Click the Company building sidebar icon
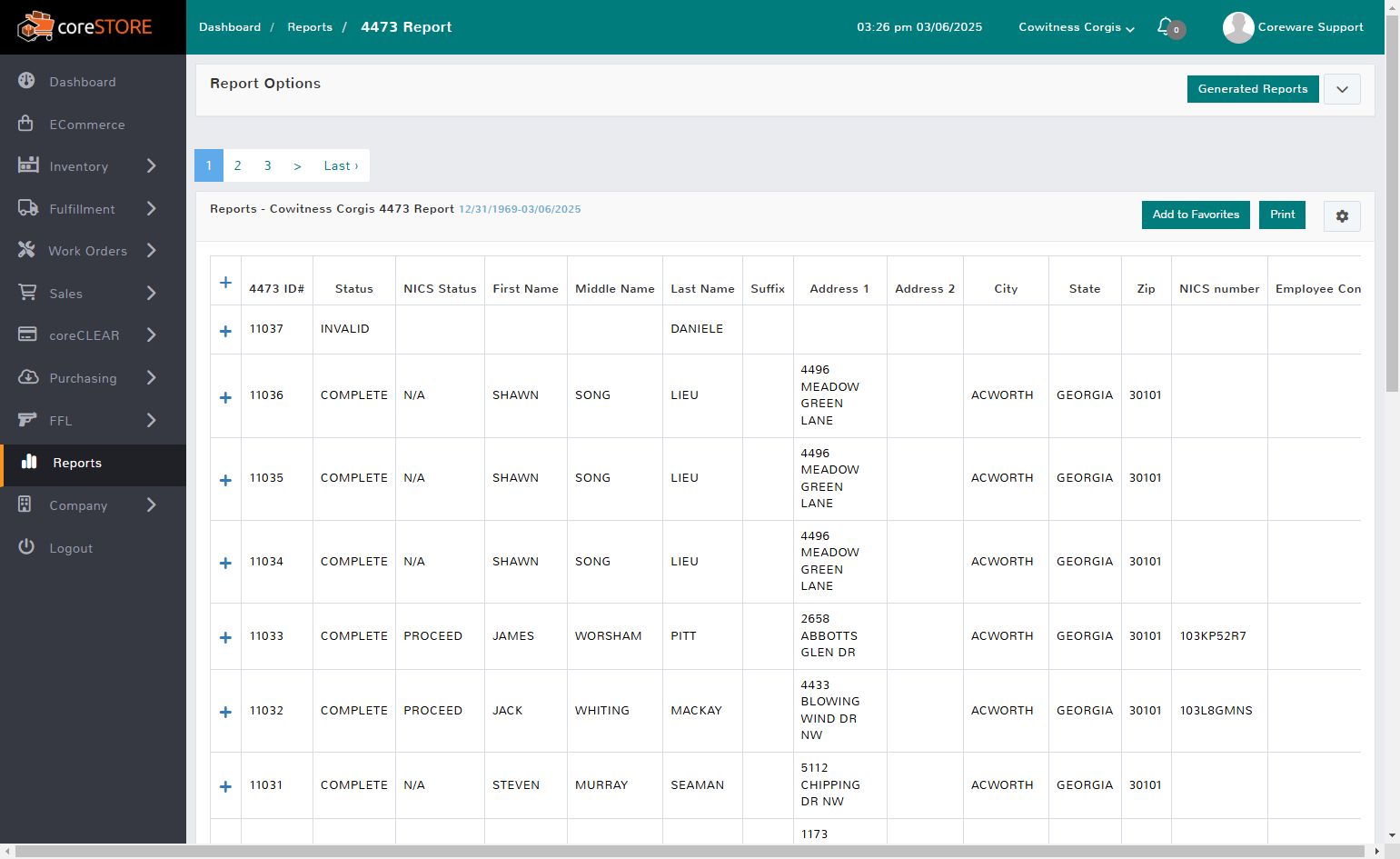The height and width of the screenshot is (859, 1400). [x=25, y=504]
